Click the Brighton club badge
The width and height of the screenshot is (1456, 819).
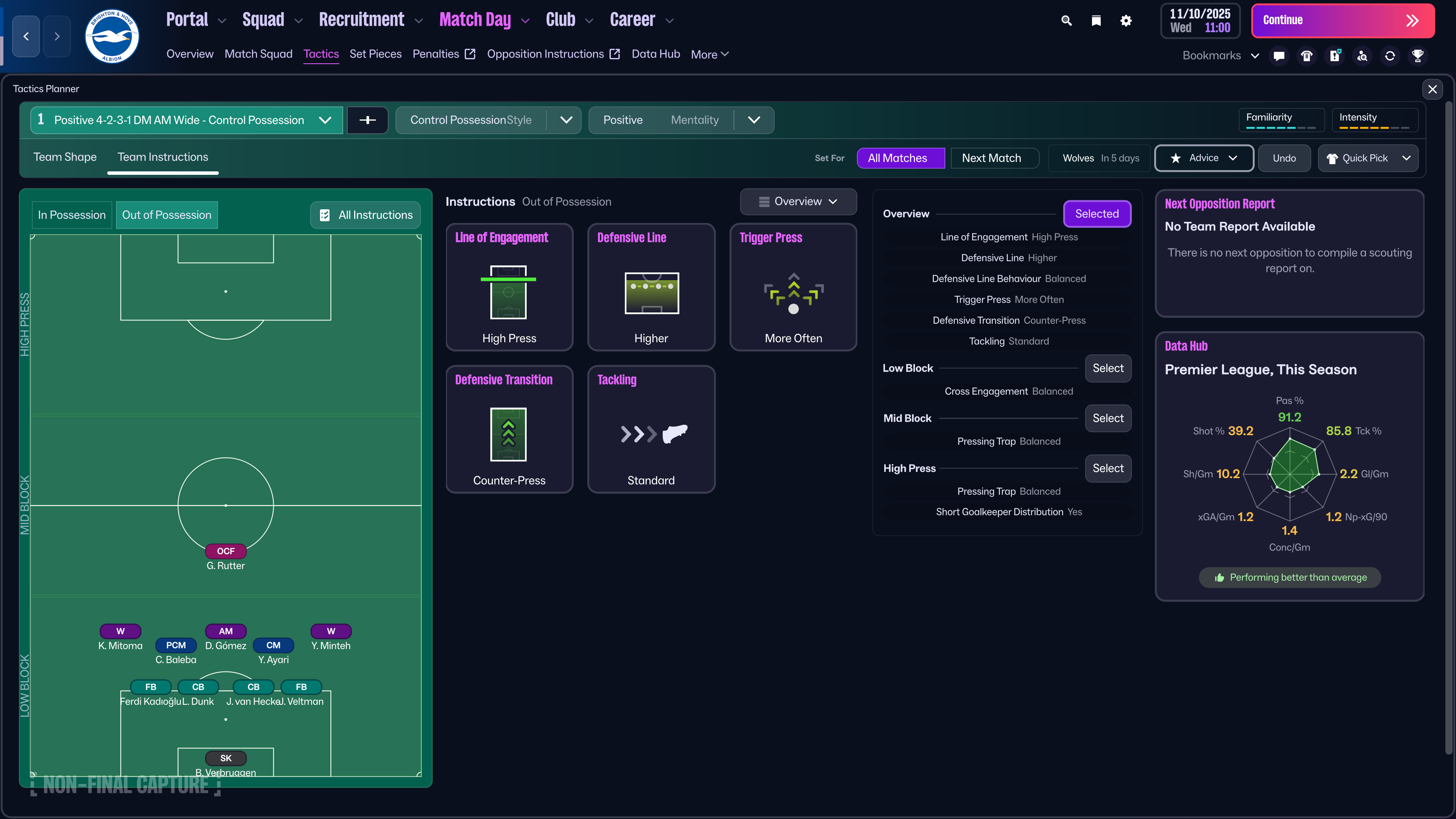(x=112, y=37)
